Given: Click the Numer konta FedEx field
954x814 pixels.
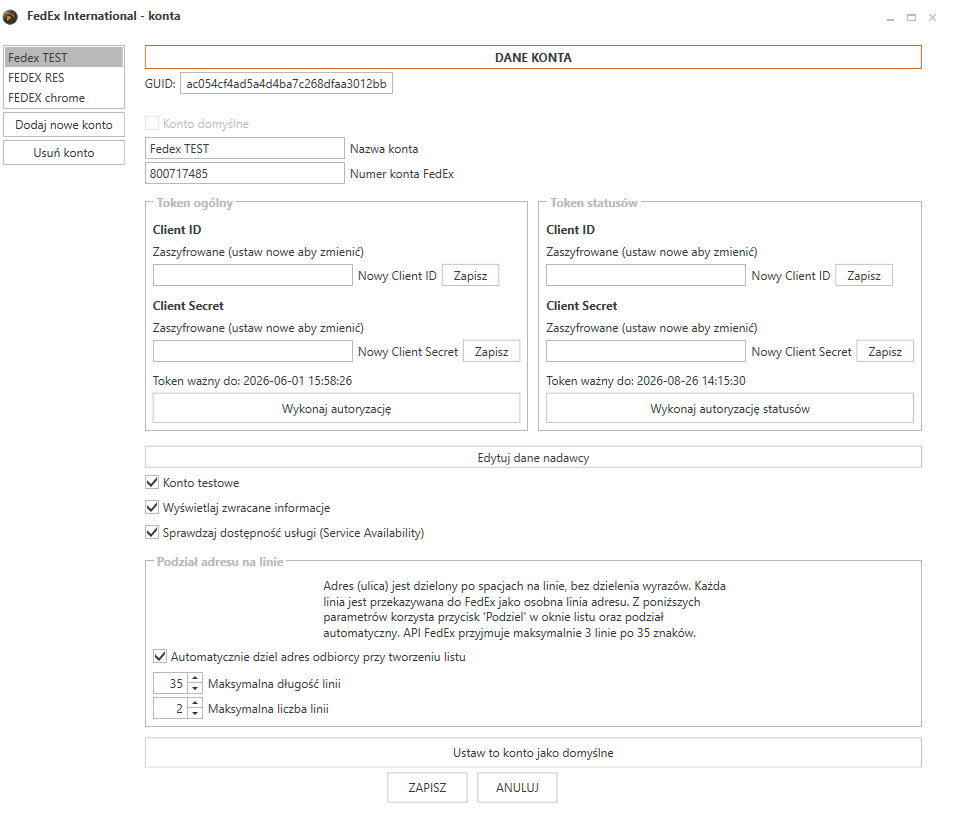Looking at the screenshot, I should pyautogui.click(x=245, y=173).
